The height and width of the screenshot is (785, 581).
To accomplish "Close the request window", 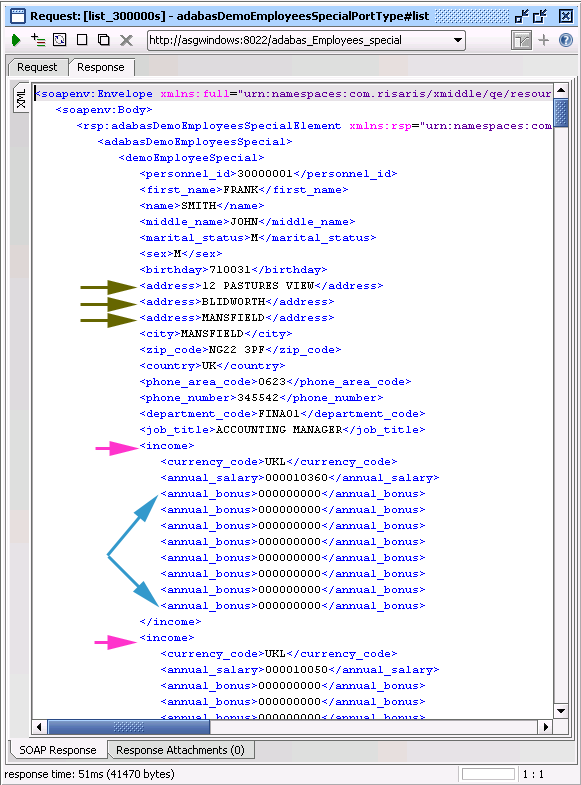I will coord(565,16).
